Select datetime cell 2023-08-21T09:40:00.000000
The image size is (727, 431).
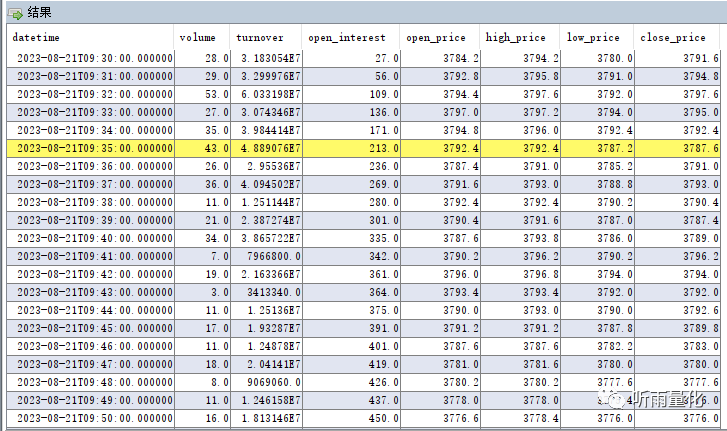[x=90, y=238]
